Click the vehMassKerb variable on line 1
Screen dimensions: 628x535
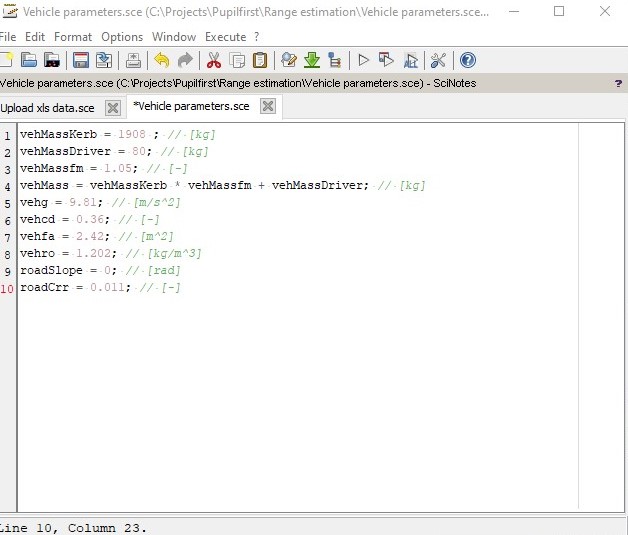point(58,134)
